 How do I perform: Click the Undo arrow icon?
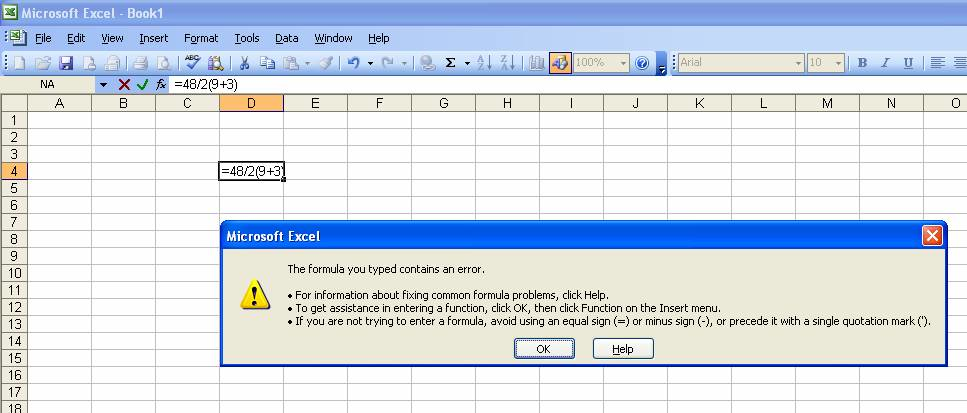(354, 63)
